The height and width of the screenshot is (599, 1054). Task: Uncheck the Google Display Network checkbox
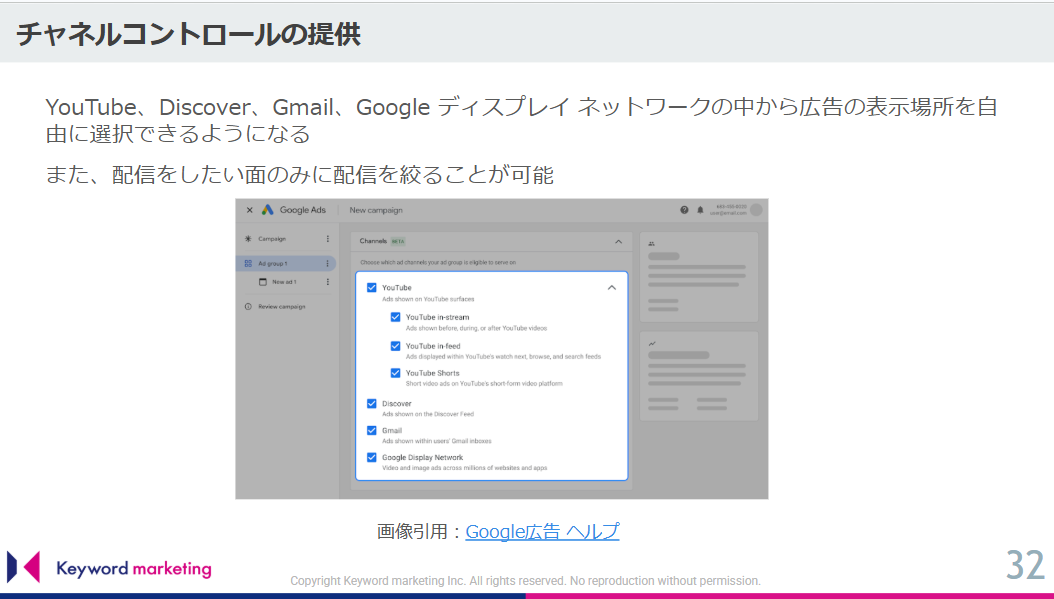[372, 457]
